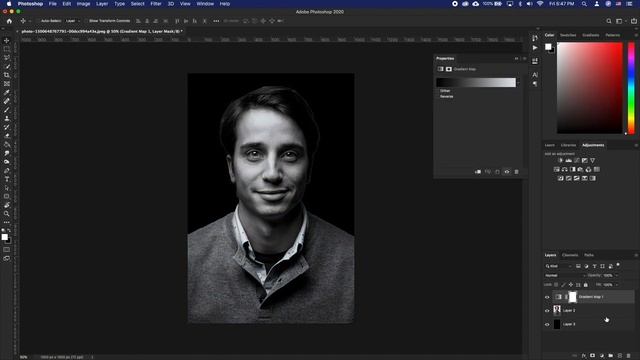Open the Color panel options menu
640x360 pixels.
(636, 35)
